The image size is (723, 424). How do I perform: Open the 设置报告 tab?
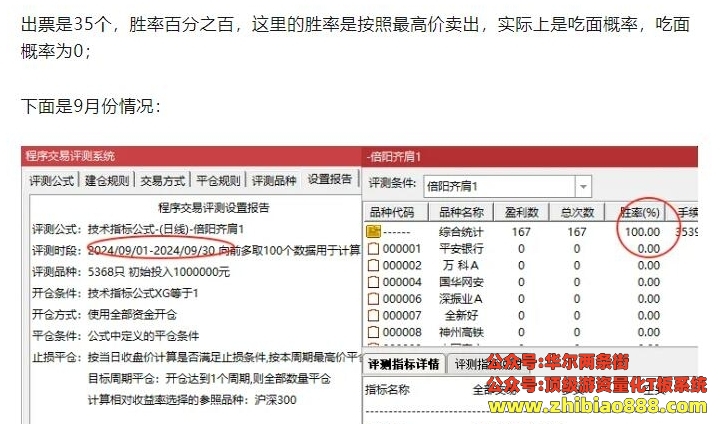pos(330,179)
